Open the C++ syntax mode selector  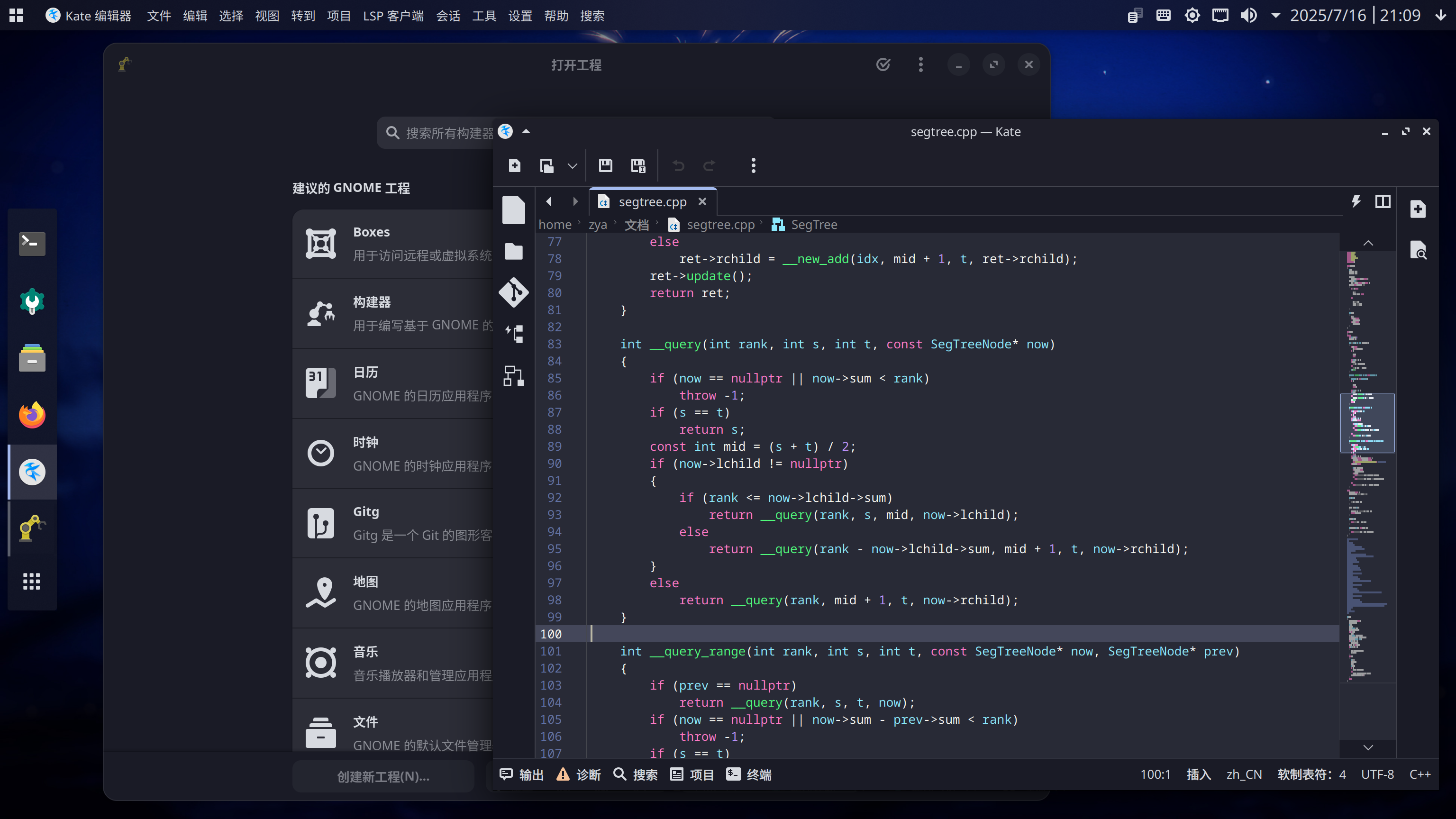click(1419, 774)
